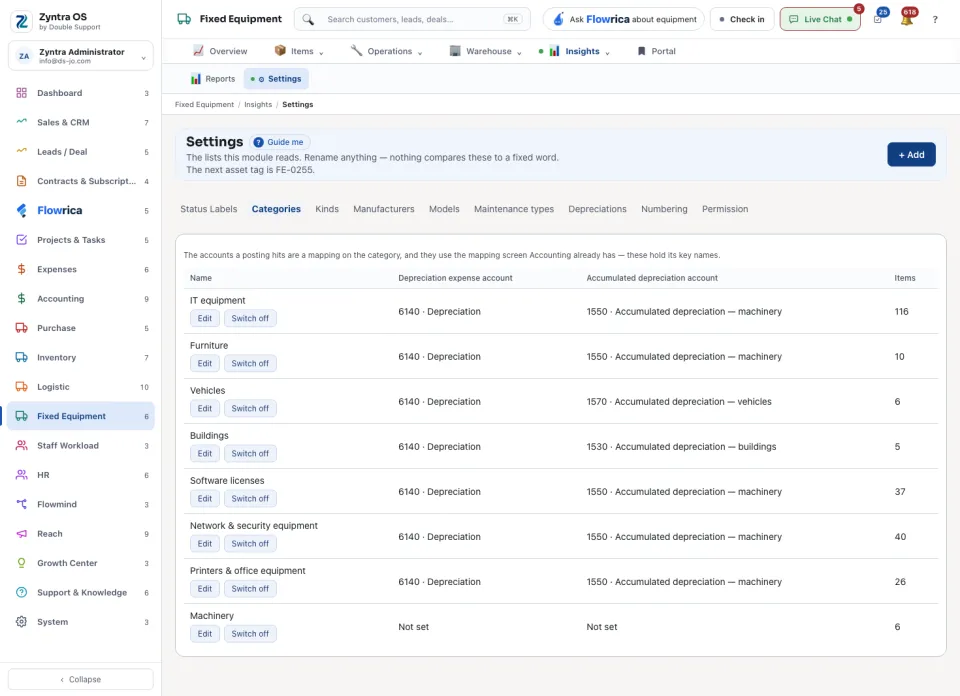Viewport: 960px width, 696px height.
Task: Switch off the IT equipment category
Action: pyautogui.click(x=250, y=318)
